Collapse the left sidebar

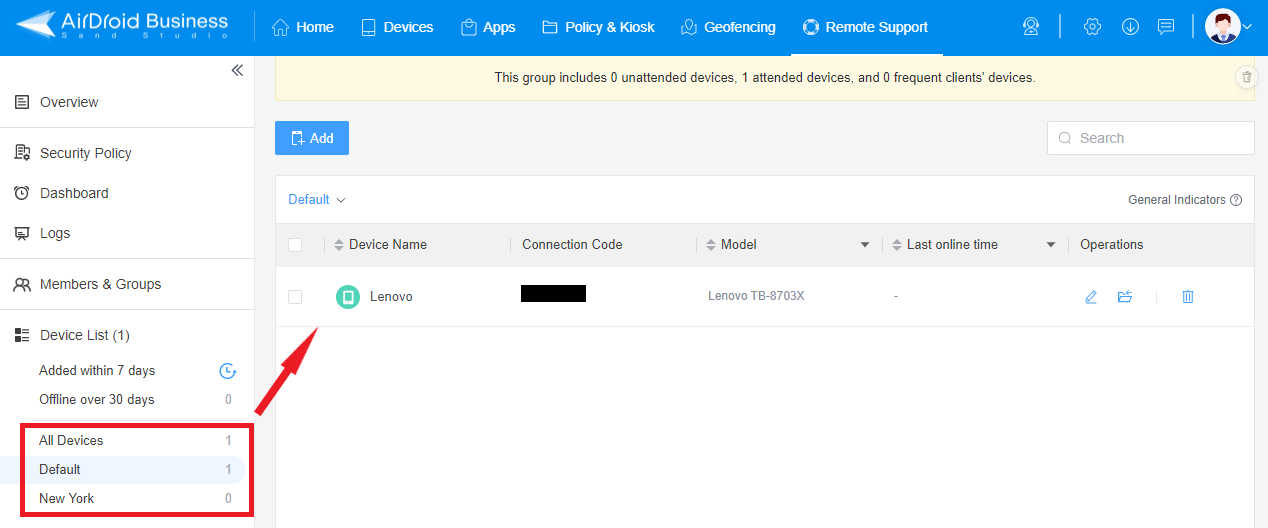(237, 70)
